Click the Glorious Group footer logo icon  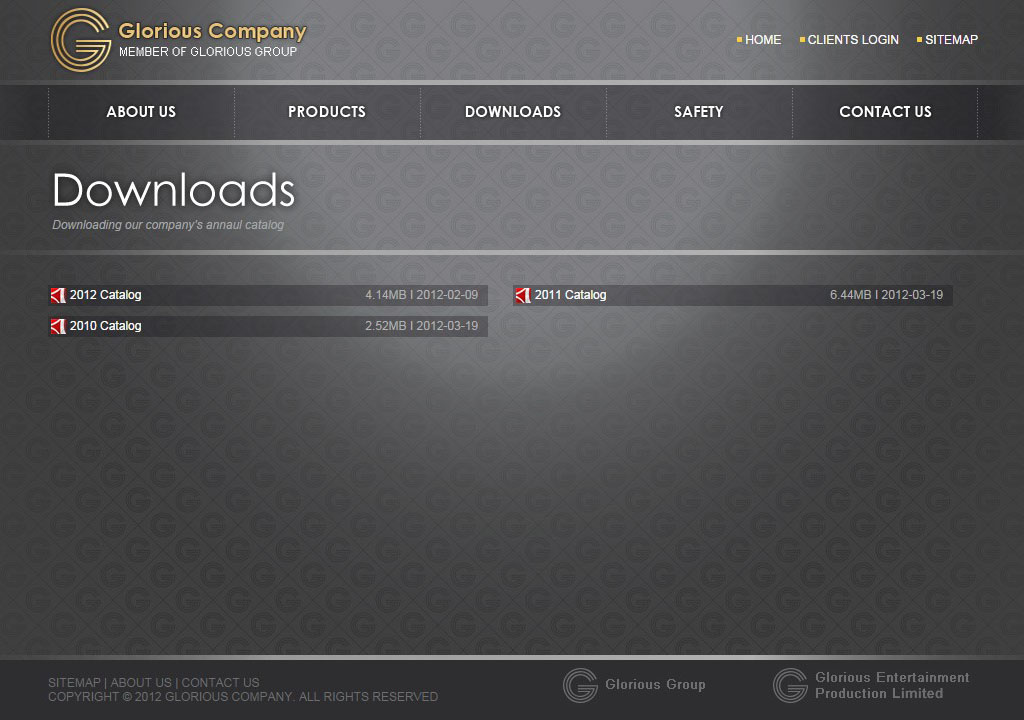pos(580,685)
